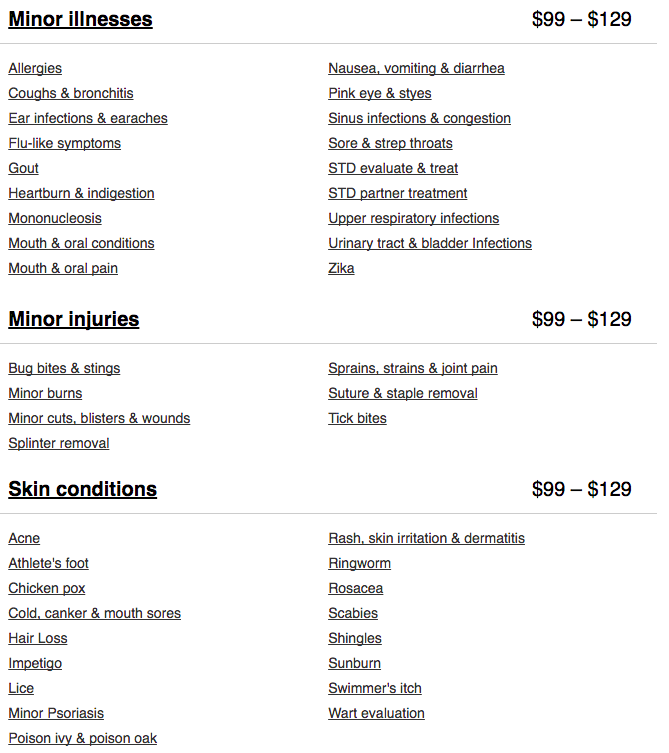Go to Flu-like symptoms page
The width and height of the screenshot is (669, 753).
tap(64, 143)
